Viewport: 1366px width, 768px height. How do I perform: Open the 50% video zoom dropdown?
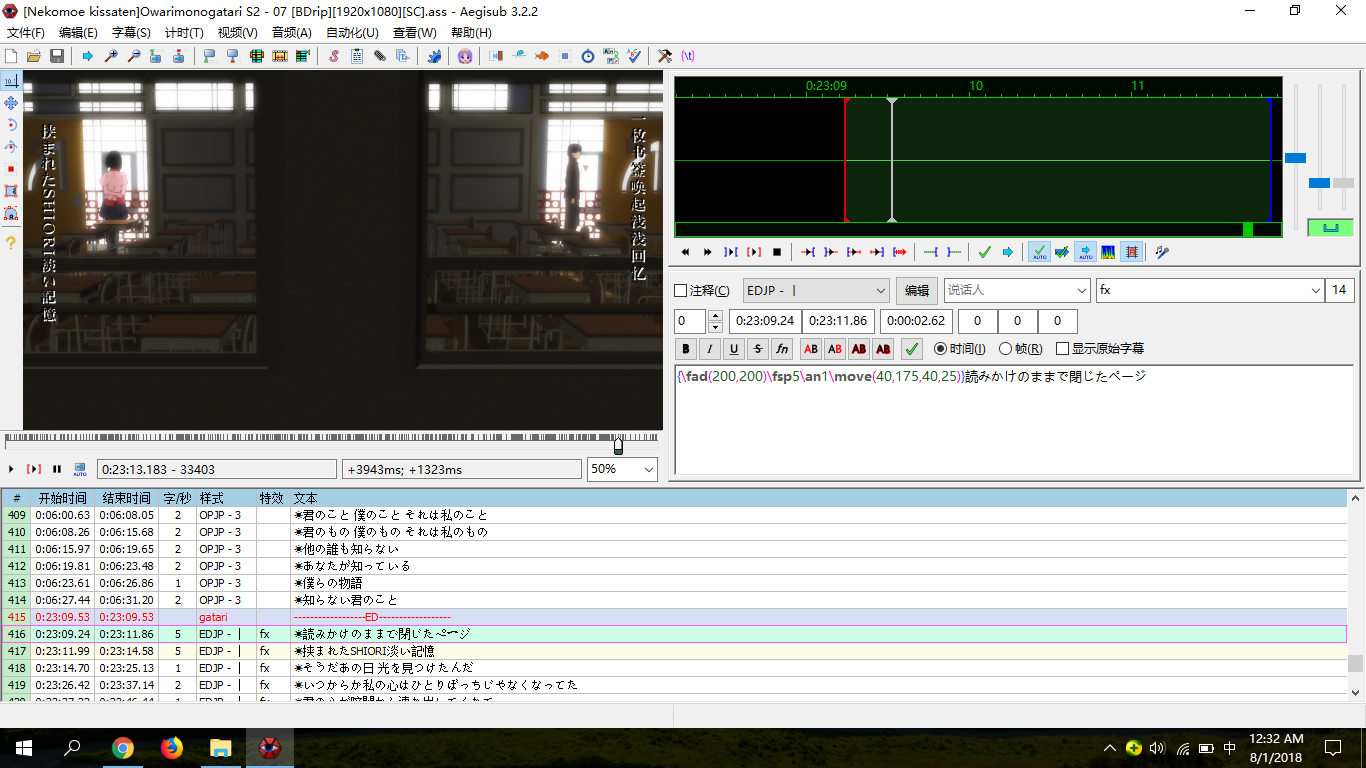[648, 469]
